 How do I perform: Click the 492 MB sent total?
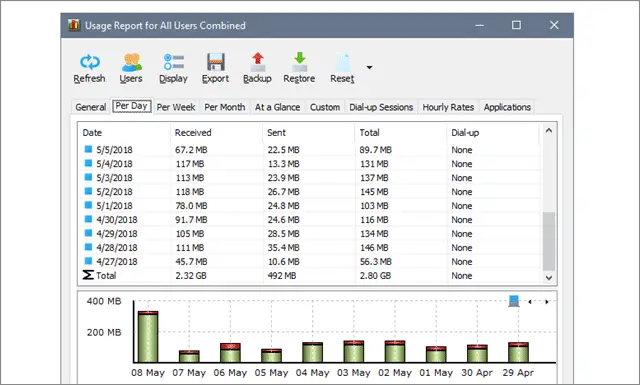(x=282, y=276)
